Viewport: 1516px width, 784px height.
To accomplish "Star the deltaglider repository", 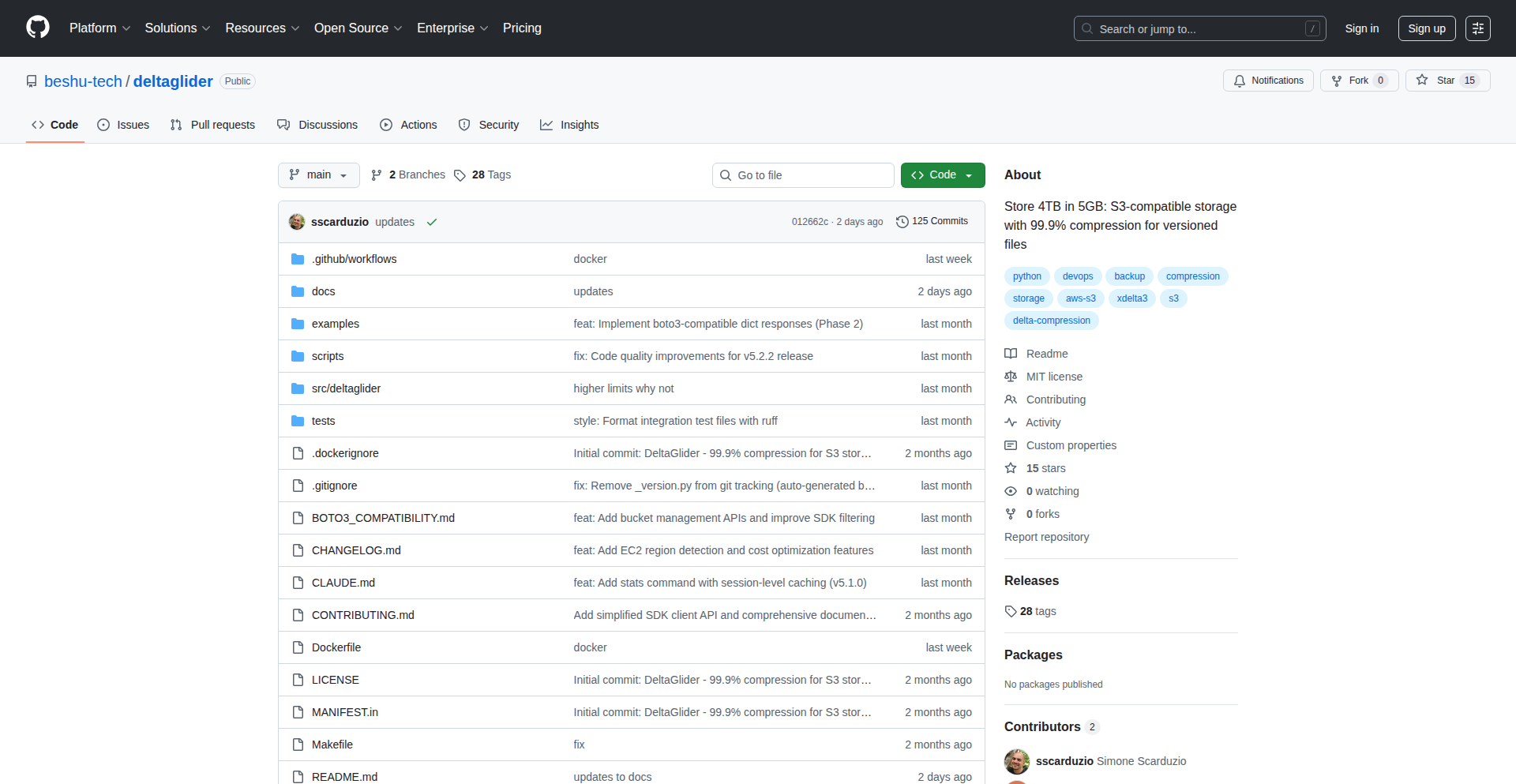I will (x=1447, y=81).
